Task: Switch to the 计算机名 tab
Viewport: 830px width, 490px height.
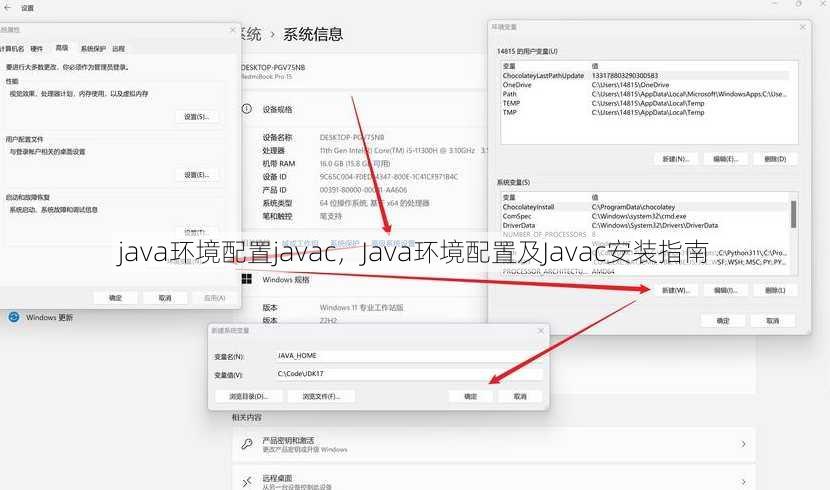Action: tap(12, 49)
